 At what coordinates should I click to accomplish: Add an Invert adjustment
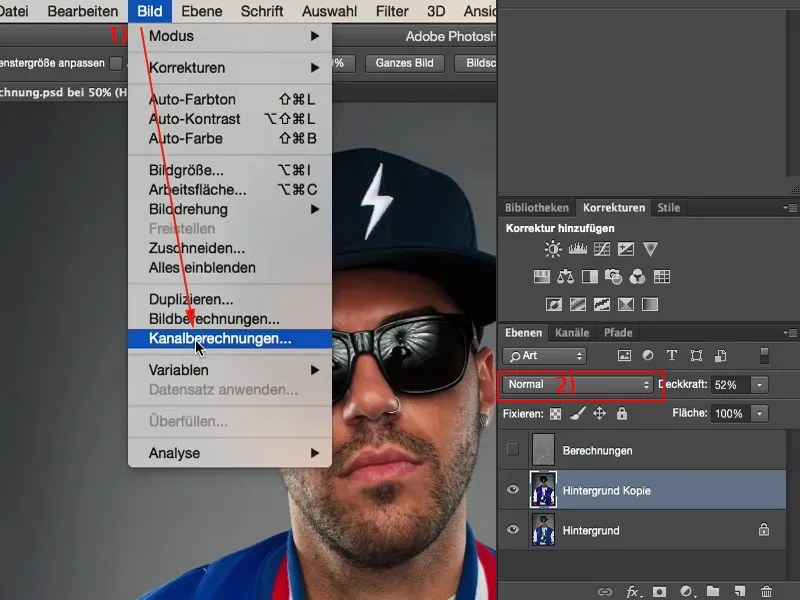click(x=554, y=305)
